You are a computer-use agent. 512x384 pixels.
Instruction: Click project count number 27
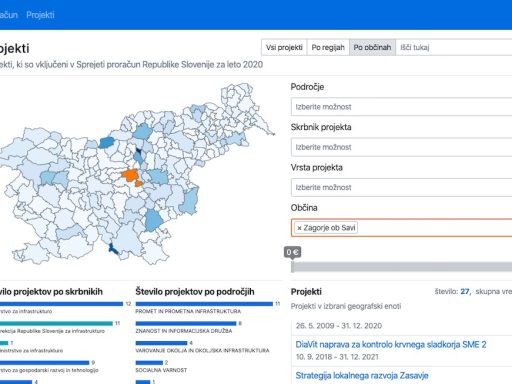pos(465,292)
